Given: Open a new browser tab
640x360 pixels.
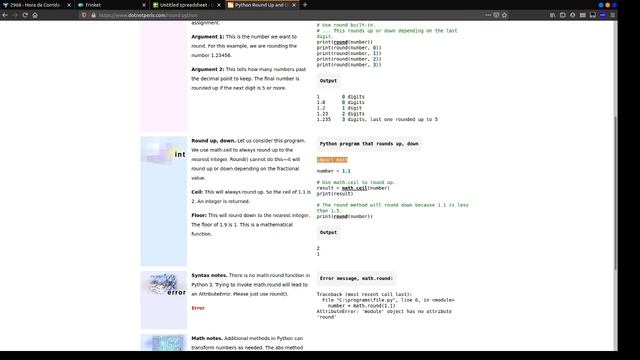Looking at the screenshot, I should [x=305, y=5].
